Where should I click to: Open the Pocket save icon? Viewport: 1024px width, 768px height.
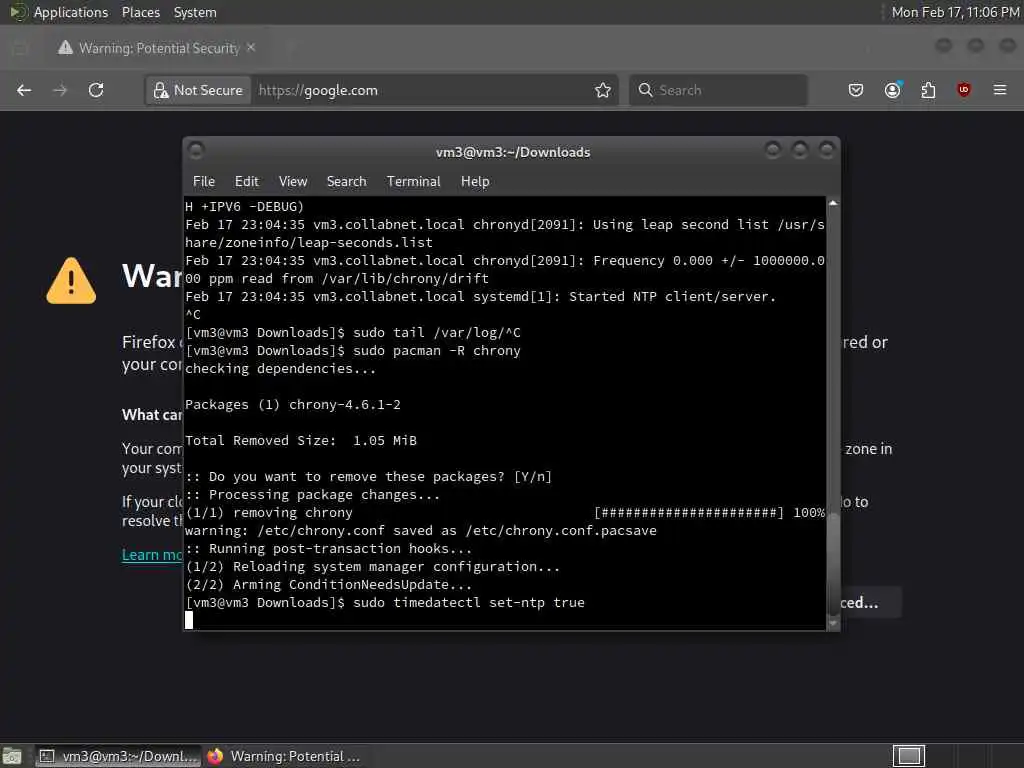point(856,90)
